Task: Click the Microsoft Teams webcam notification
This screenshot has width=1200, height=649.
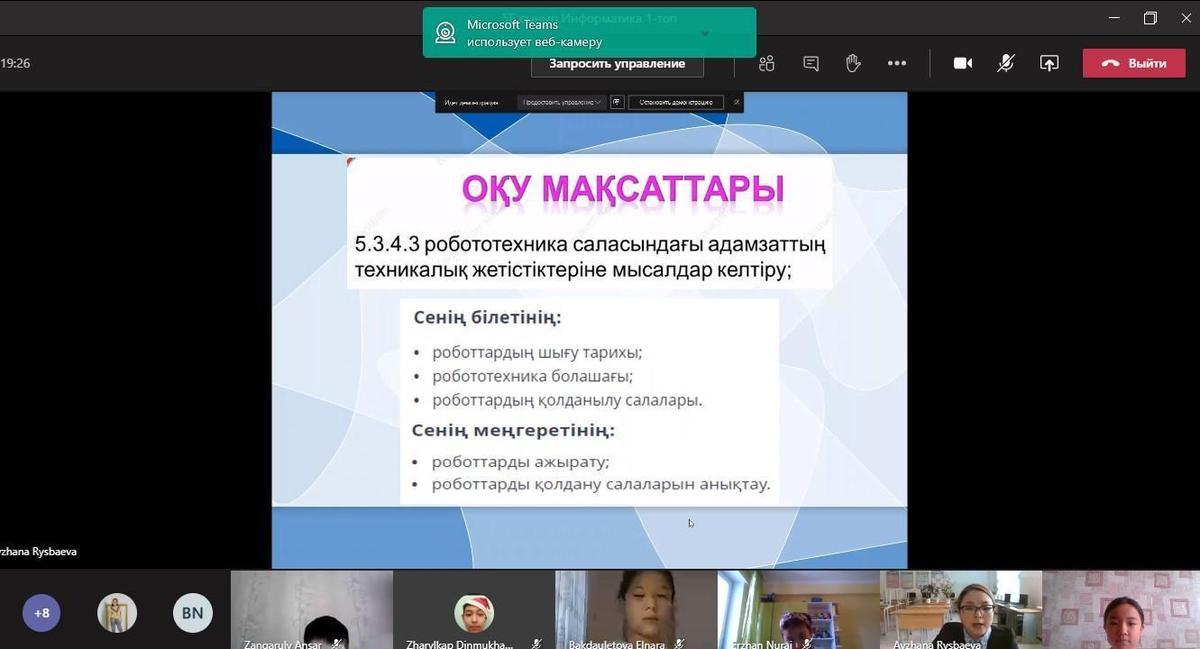Action: click(588, 33)
